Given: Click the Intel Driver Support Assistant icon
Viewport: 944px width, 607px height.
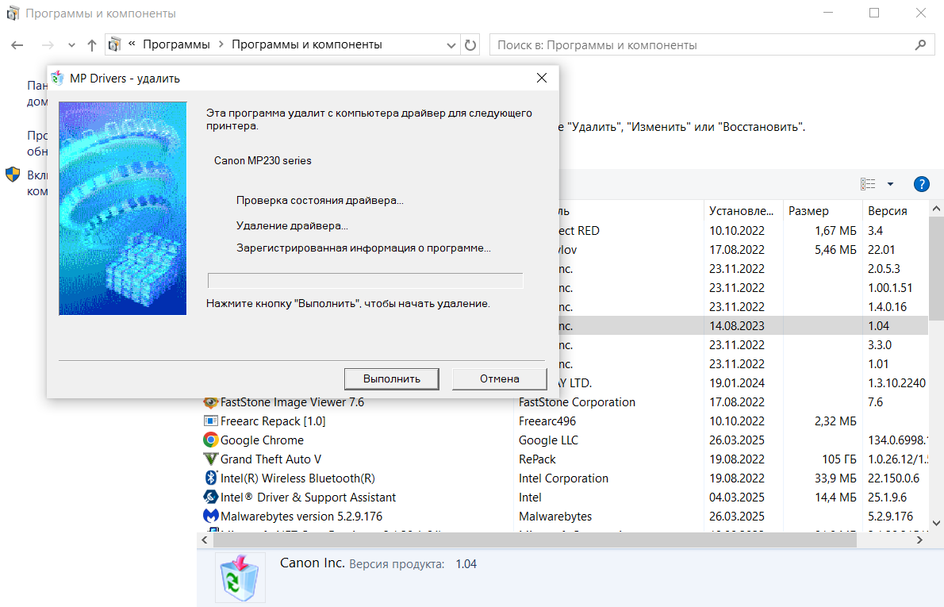Looking at the screenshot, I should point(210,497).
